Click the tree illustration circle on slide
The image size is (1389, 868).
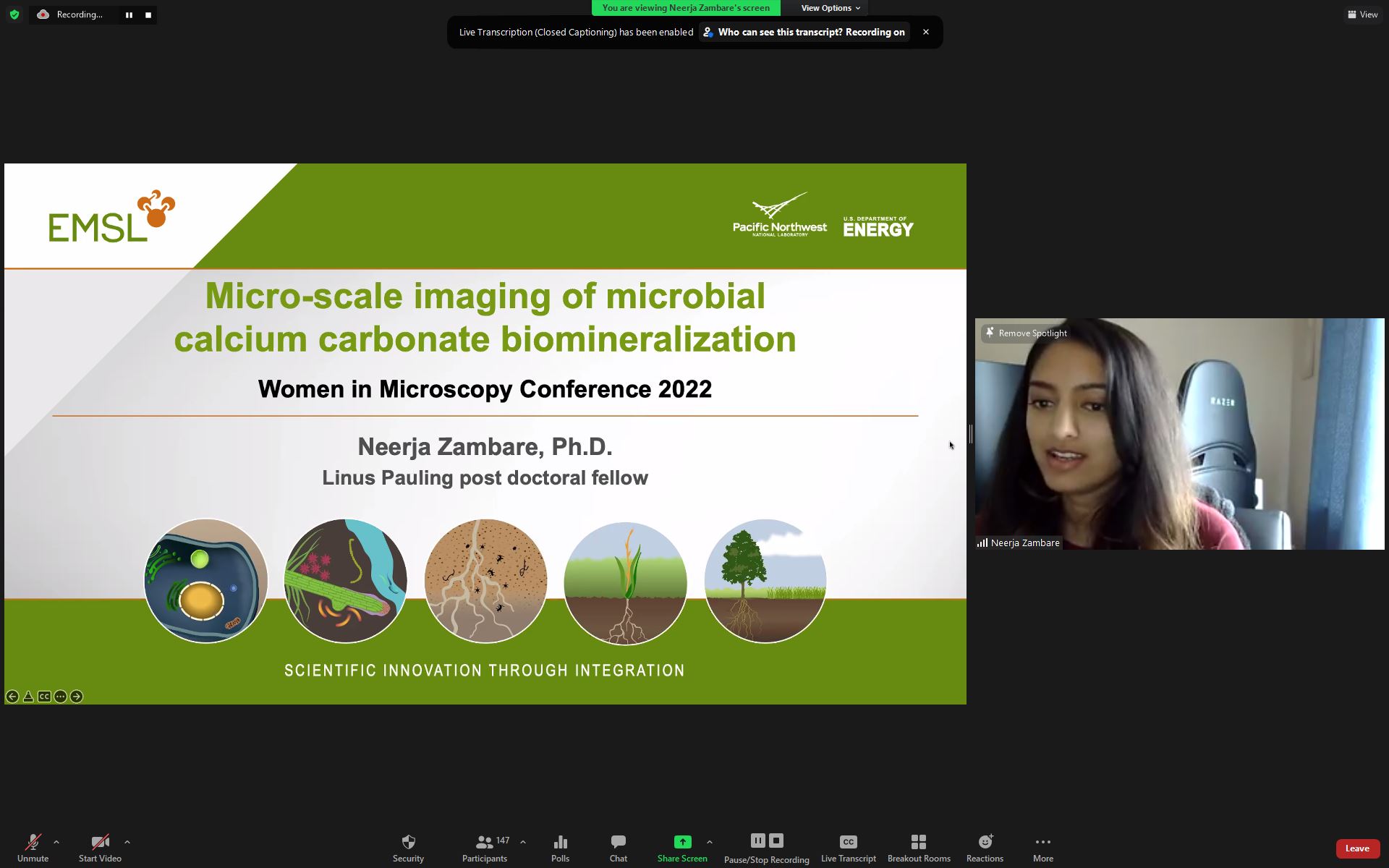click(765, 581)
